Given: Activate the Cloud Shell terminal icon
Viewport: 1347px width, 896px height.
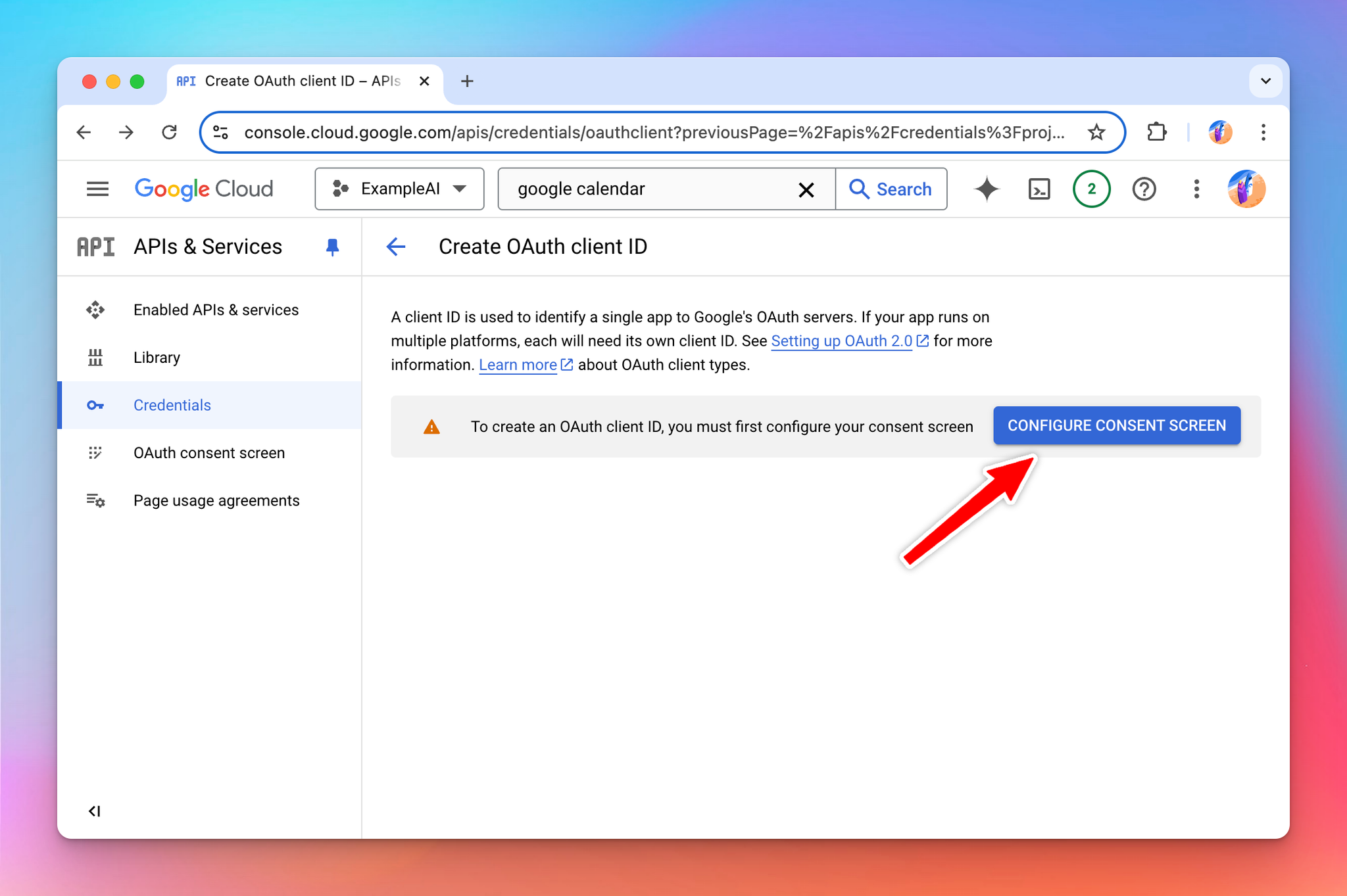Looking at the screenshot, I should click(x=1039, y=189).
